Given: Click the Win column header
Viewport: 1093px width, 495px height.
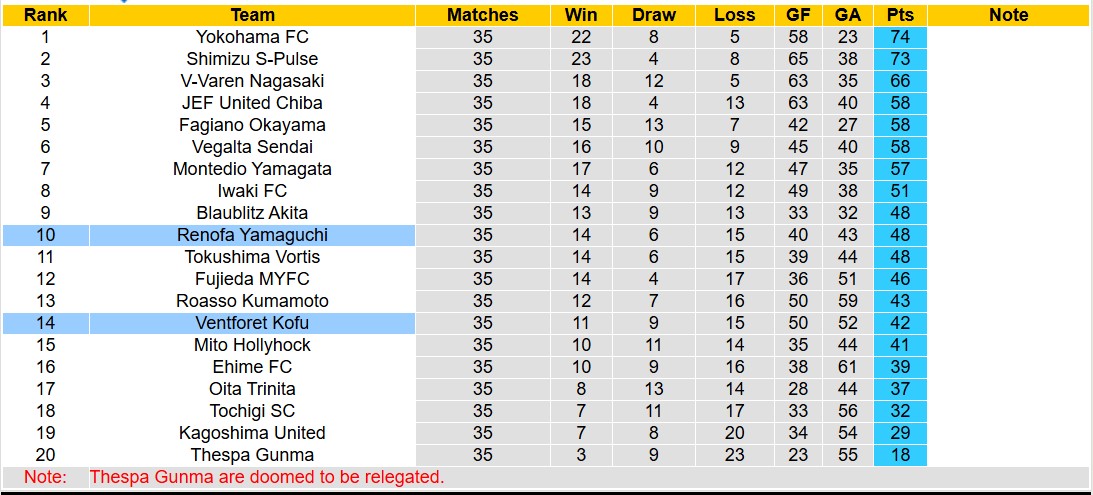Looking at the screenshot, I should click(x=581, y=15).
